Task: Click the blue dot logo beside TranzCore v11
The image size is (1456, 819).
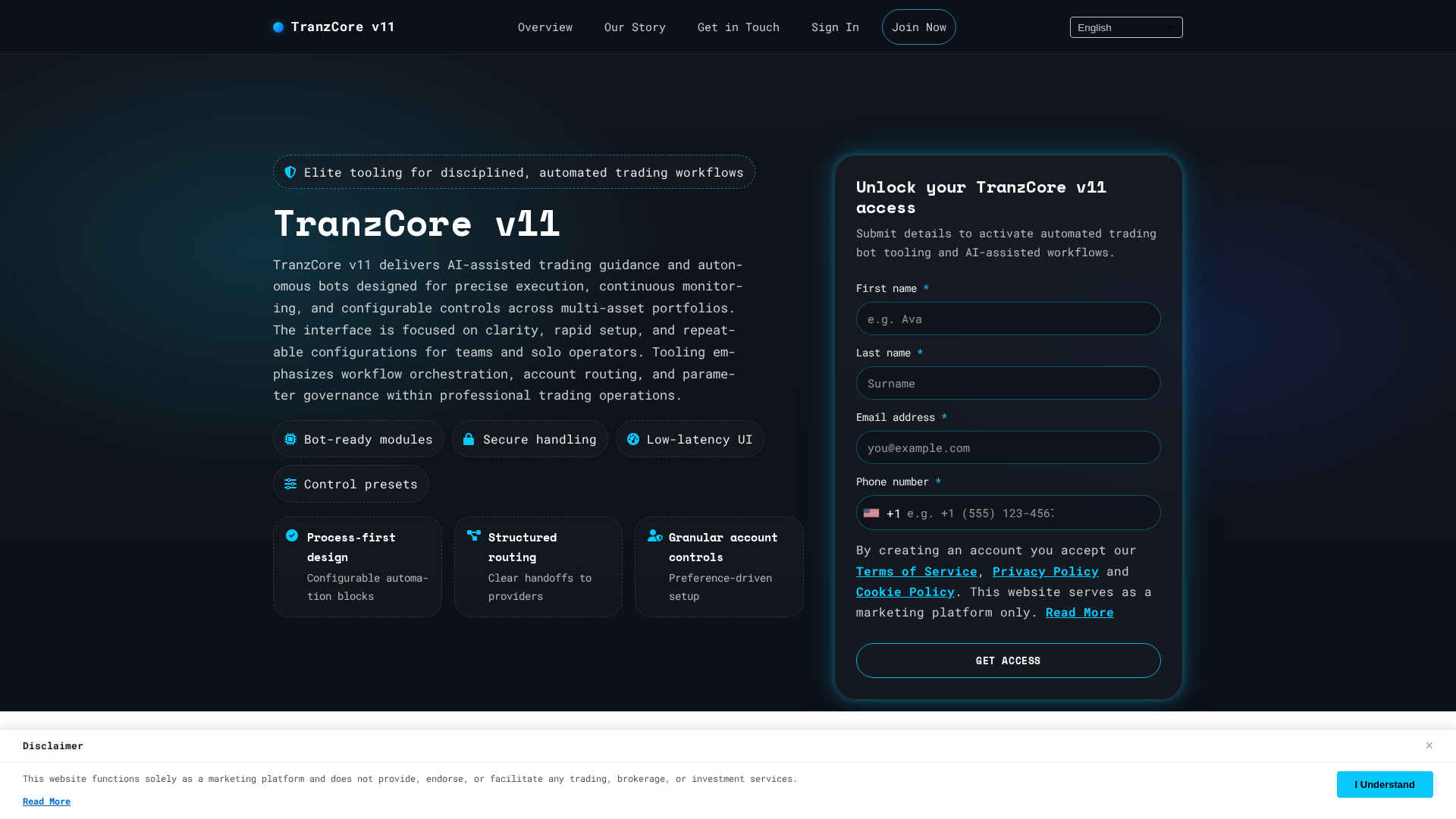Action: [x=278, y=27]
